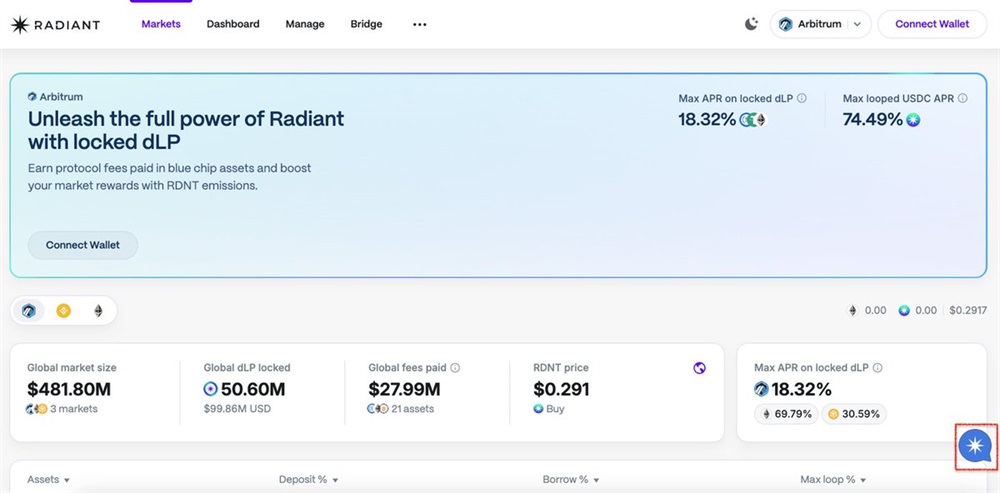Click info icon beside Global fees paid

coord(455,368)
